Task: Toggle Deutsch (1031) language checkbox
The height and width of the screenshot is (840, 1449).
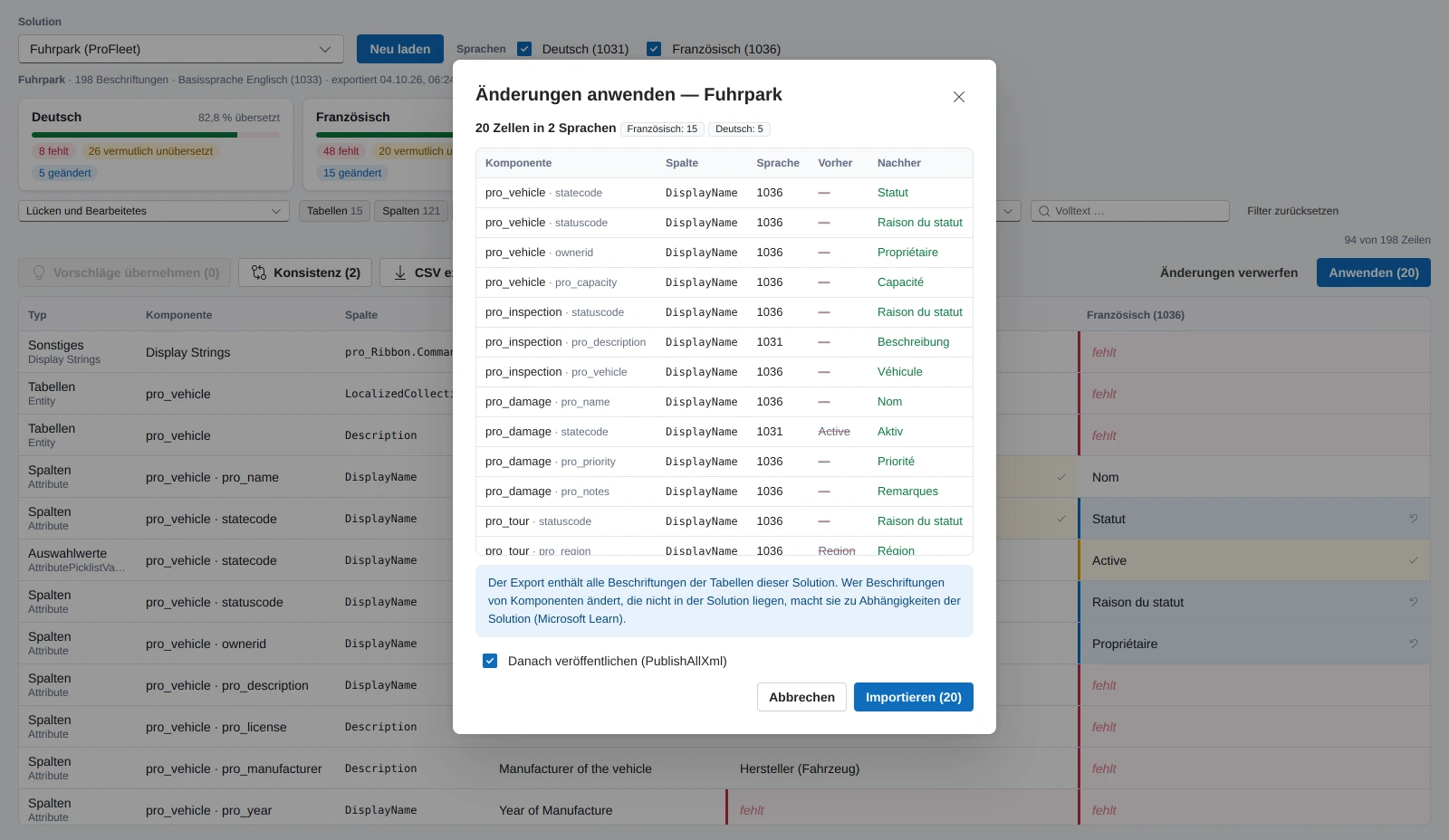Action: point(524,49)
